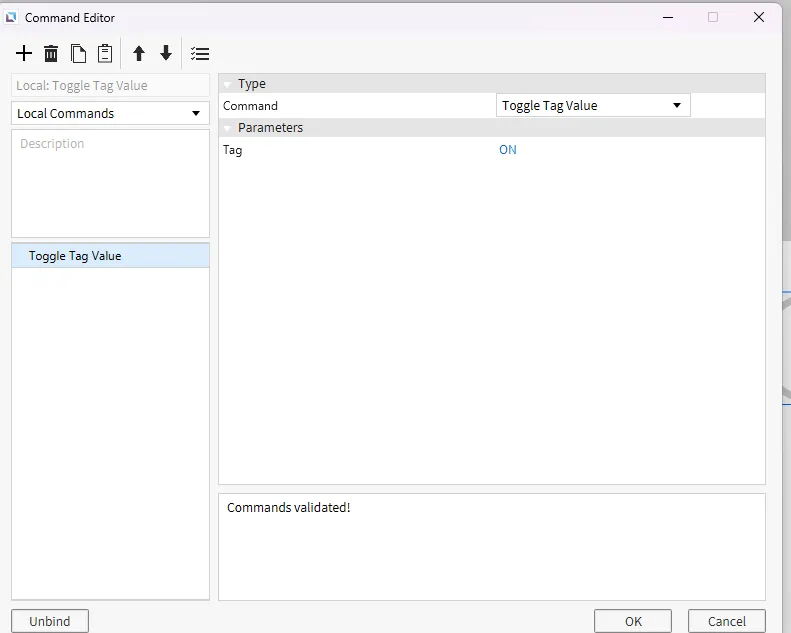The height and width of the screenshot is (633, 791).
Task: Close the Command Editor window
Action: point(761,17)
